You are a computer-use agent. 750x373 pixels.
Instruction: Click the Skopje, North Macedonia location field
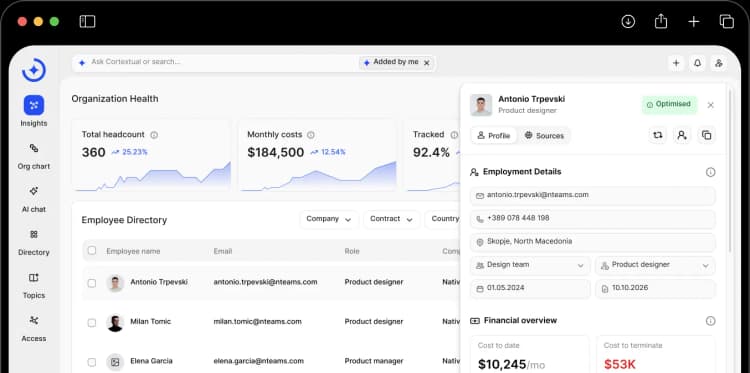(x=593, y=242)
